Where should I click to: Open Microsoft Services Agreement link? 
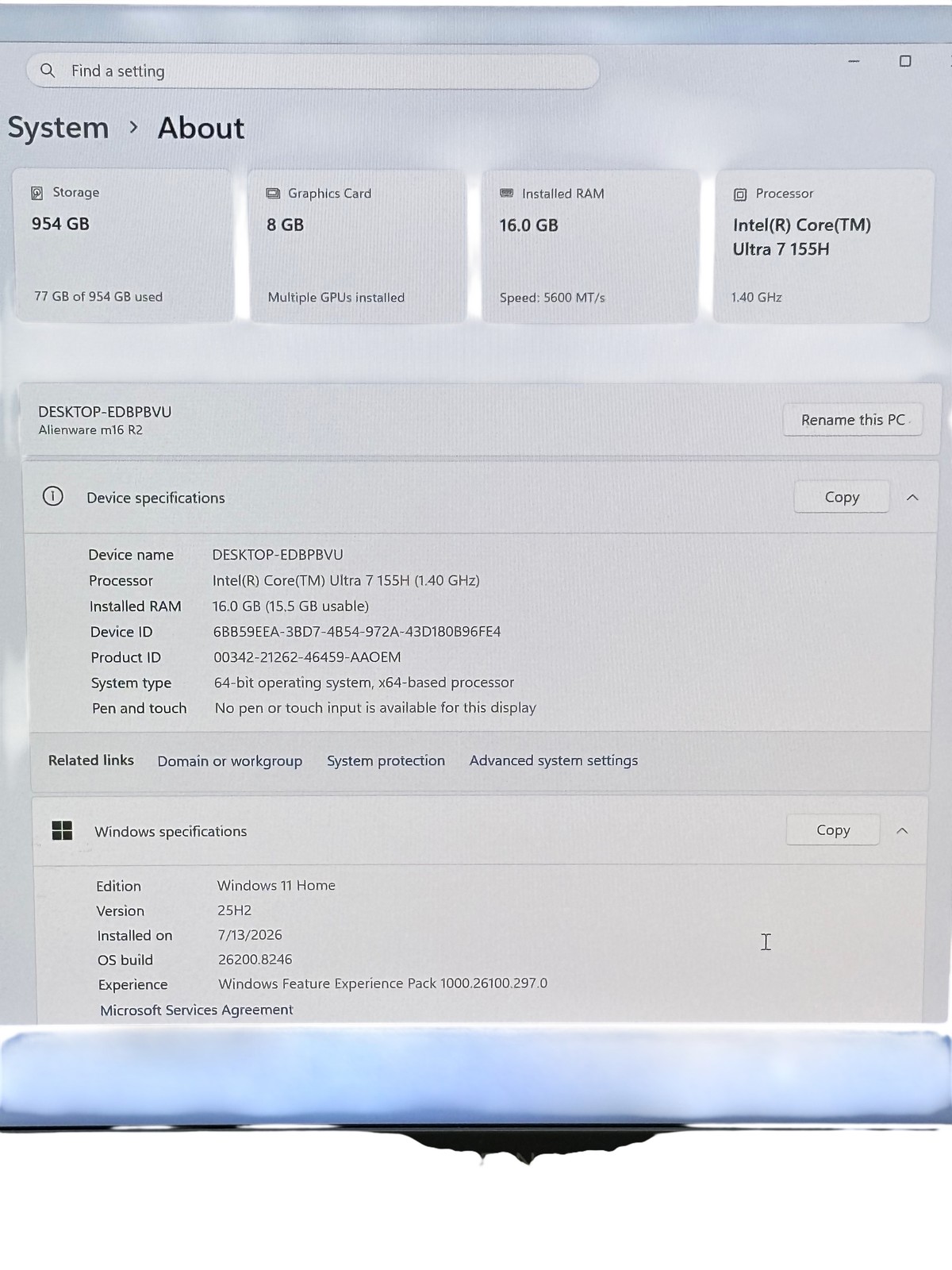(197, 1010)
